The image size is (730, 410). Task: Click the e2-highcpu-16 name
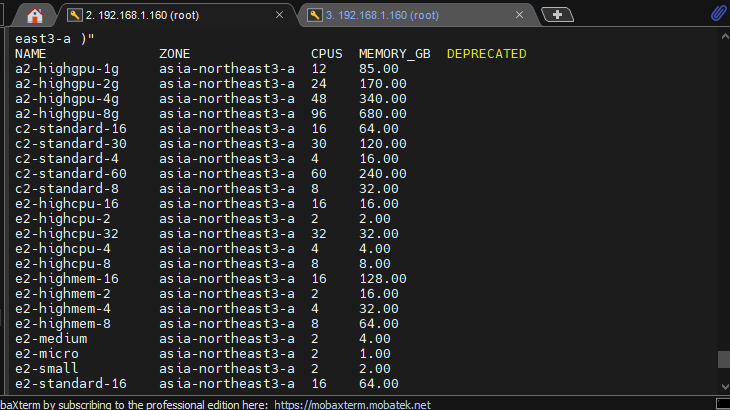click(67, 204)
